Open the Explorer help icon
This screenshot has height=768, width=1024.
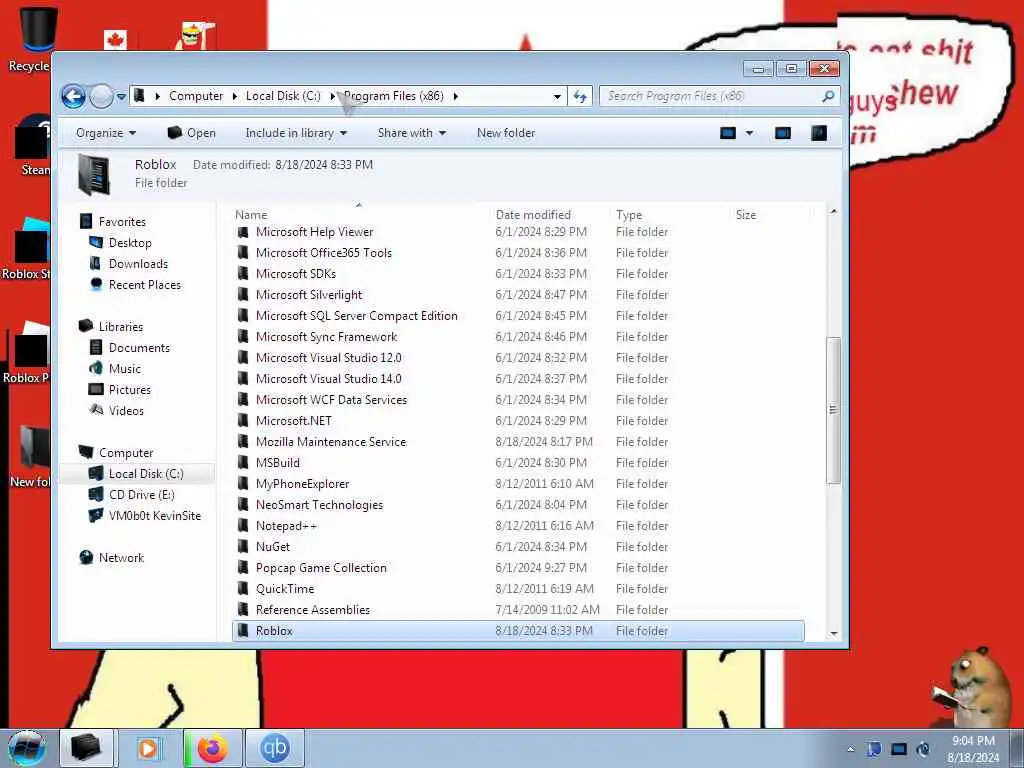pyautogui.click(x=818, y=133)
